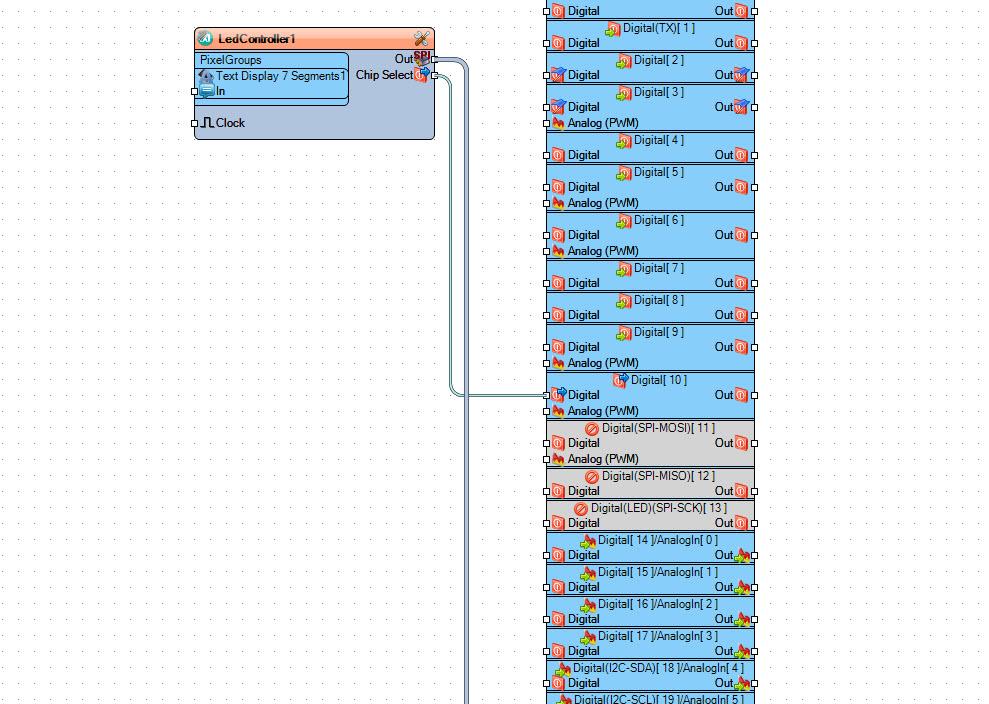Click the Text Display 7 Segments1 icon
The width and height of the screenshot is (989, 704).
pyautogui.click(x=207, y=76)
